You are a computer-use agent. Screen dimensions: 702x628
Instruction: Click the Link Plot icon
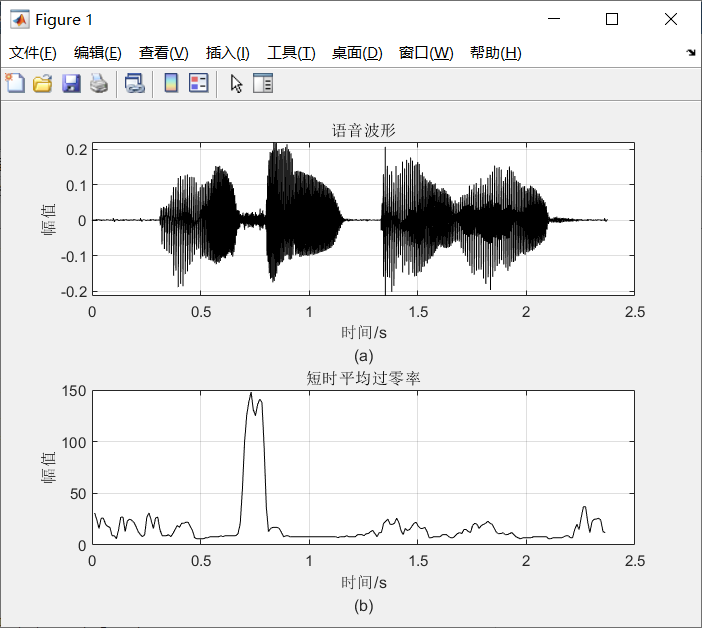[135, 84]
